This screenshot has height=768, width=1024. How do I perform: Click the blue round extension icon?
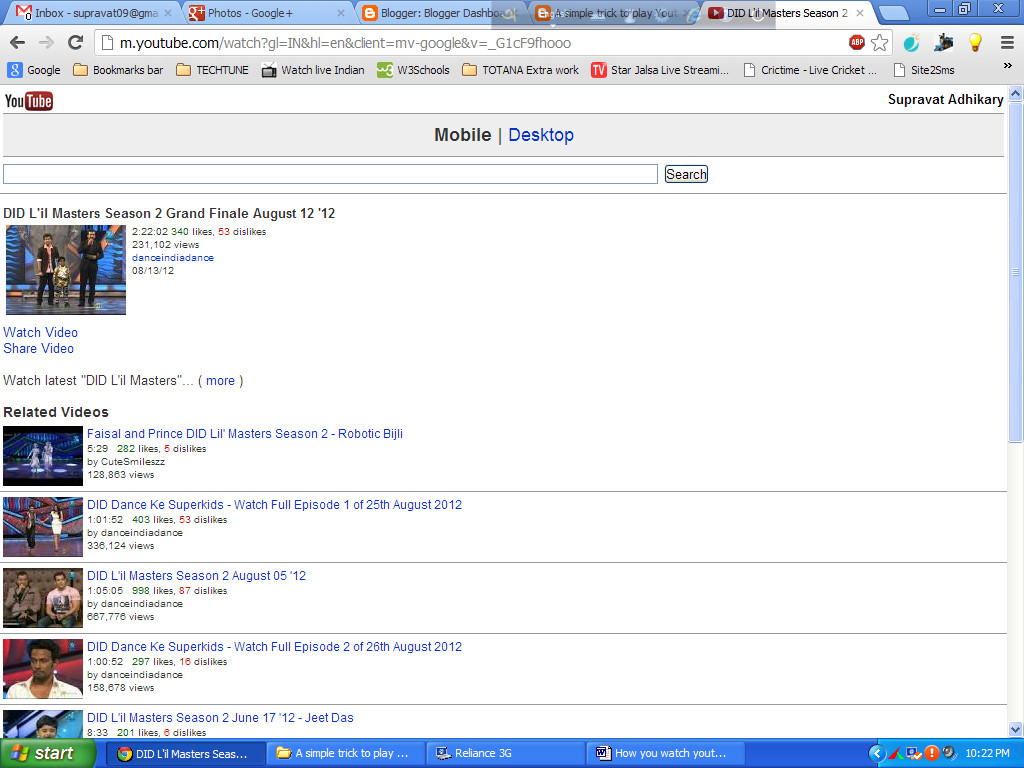pos(911,43)
